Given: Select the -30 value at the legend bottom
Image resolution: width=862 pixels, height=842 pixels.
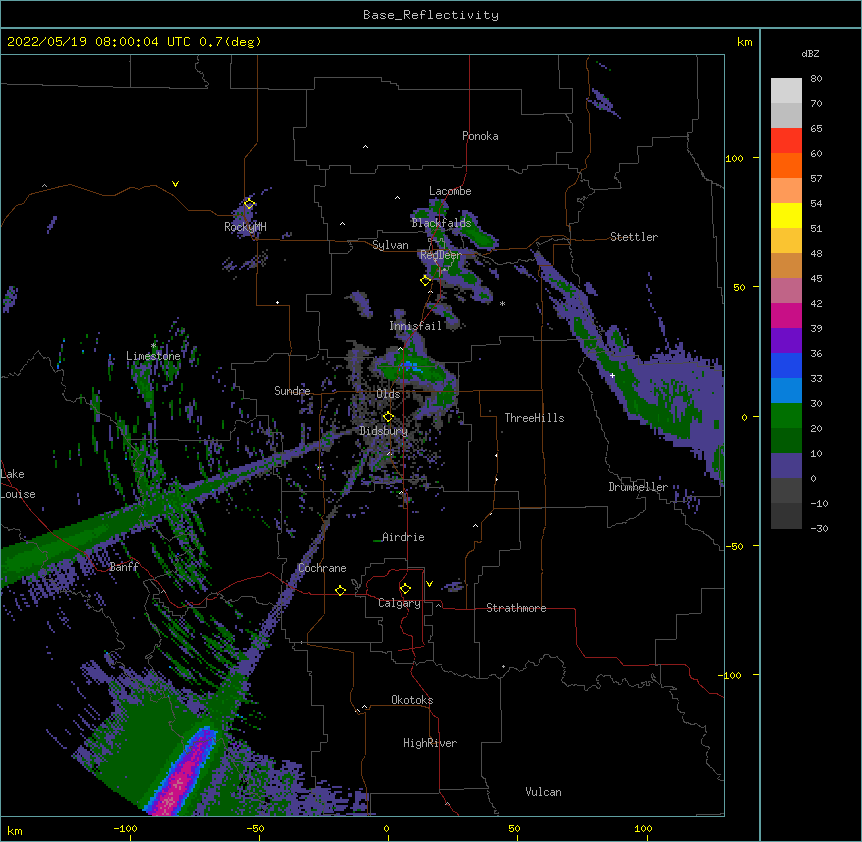Looking at the screenshot, I should point(819,528).
